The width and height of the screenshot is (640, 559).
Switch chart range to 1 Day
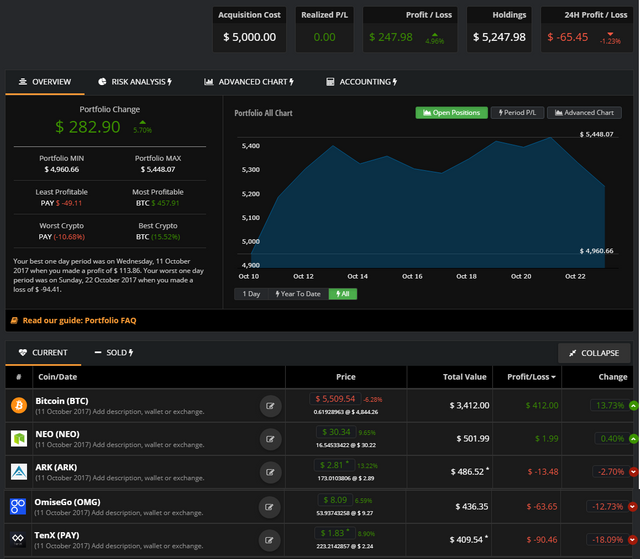(251, 293)
